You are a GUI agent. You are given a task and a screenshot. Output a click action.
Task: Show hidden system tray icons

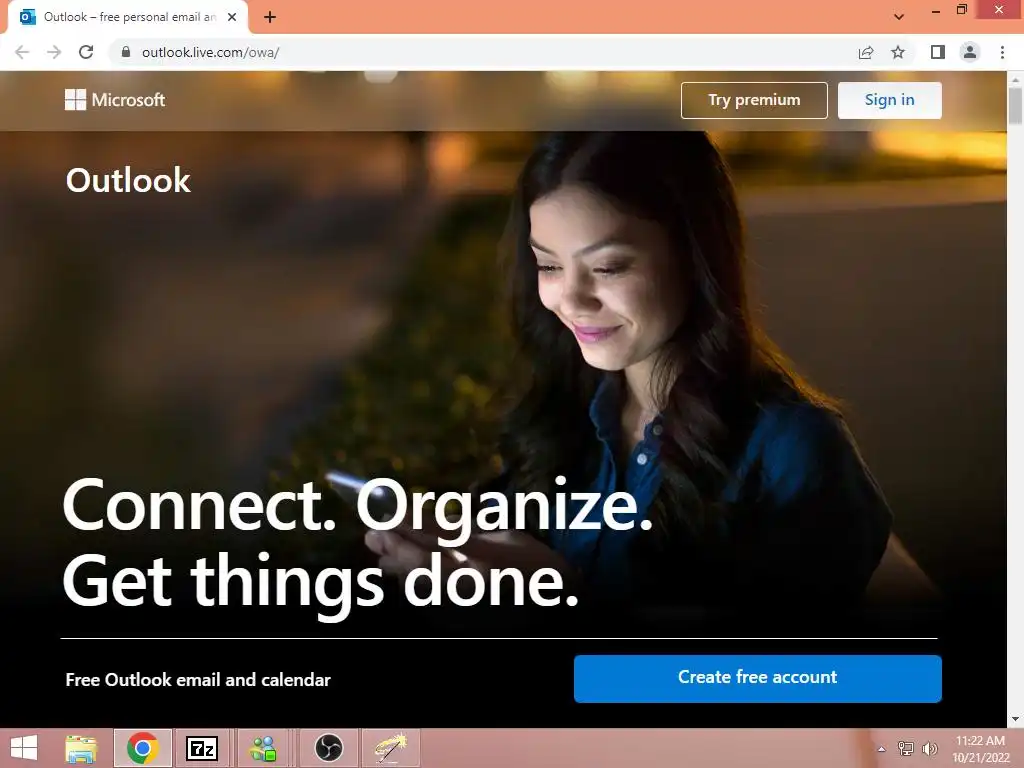click(x=882, y=749)
